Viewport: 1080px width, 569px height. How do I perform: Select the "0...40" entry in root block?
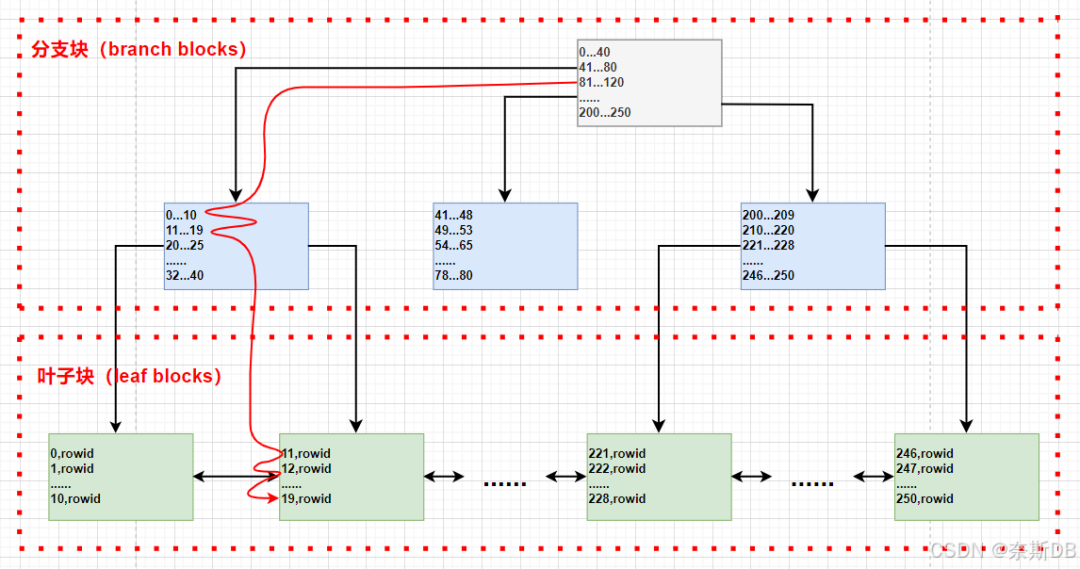(x=594, y=52)
